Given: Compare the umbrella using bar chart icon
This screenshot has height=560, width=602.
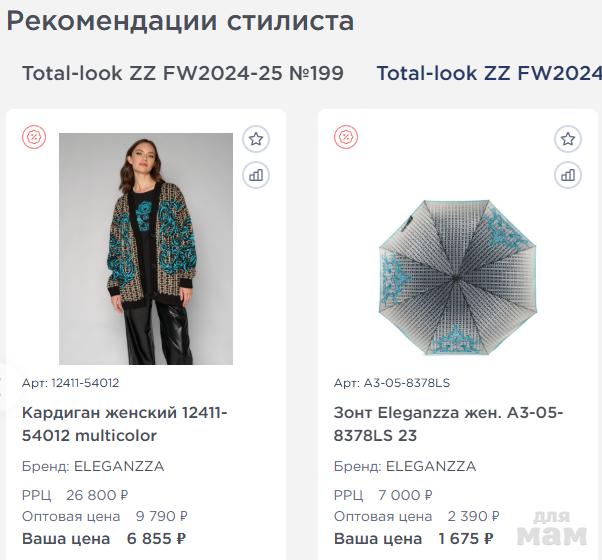Looking at the screenshot, I should click(x=568, y=175).
